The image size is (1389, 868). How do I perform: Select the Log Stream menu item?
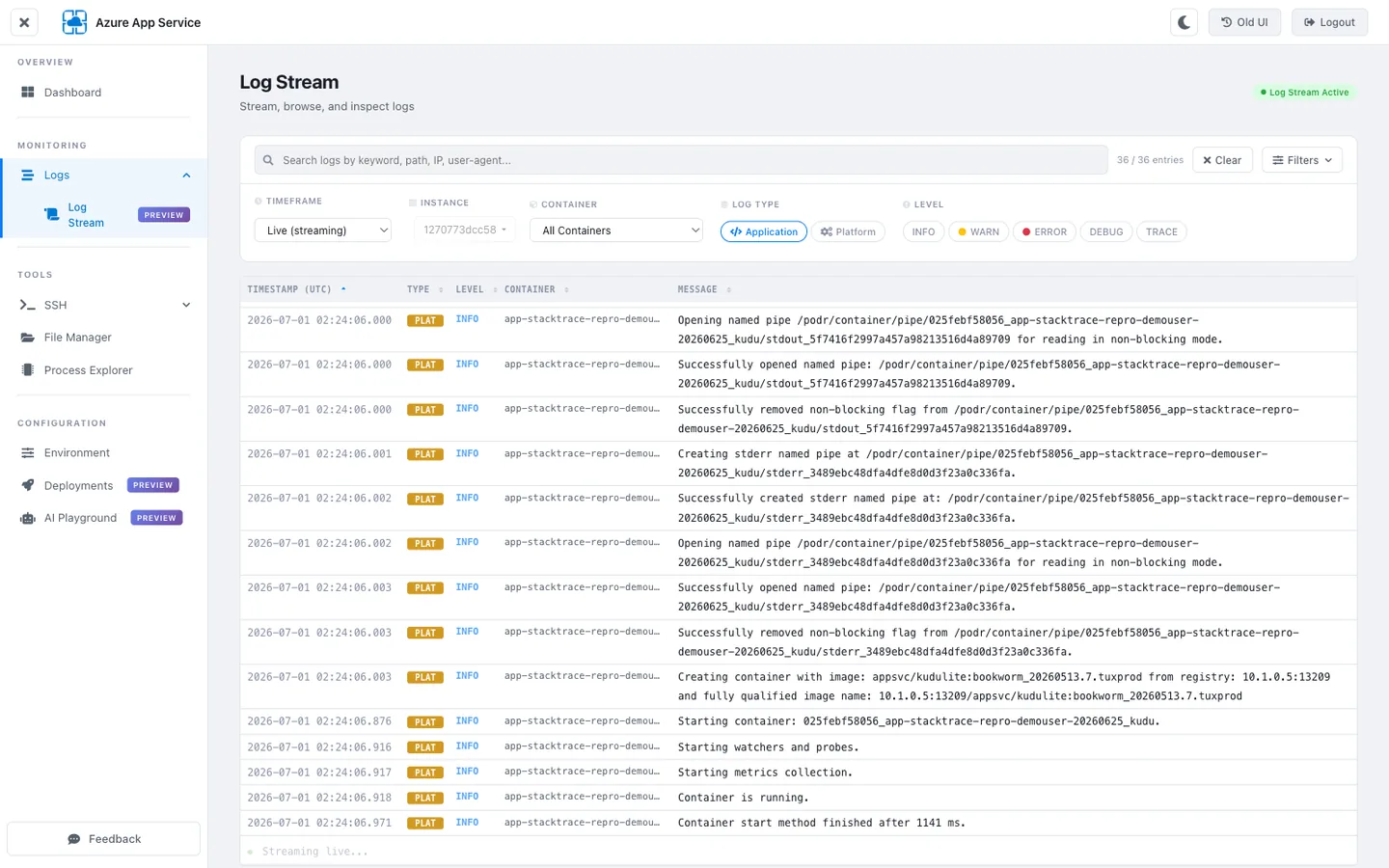(104, 215)
